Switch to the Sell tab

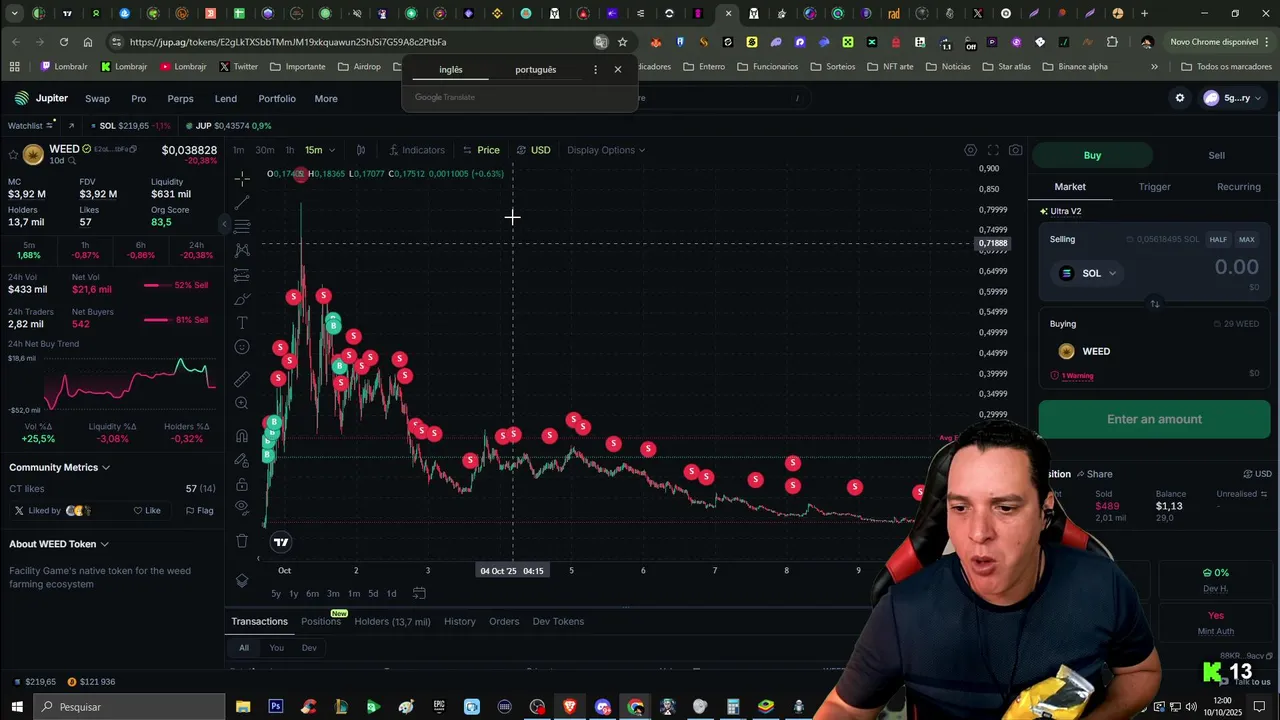tap(1216, 155)
